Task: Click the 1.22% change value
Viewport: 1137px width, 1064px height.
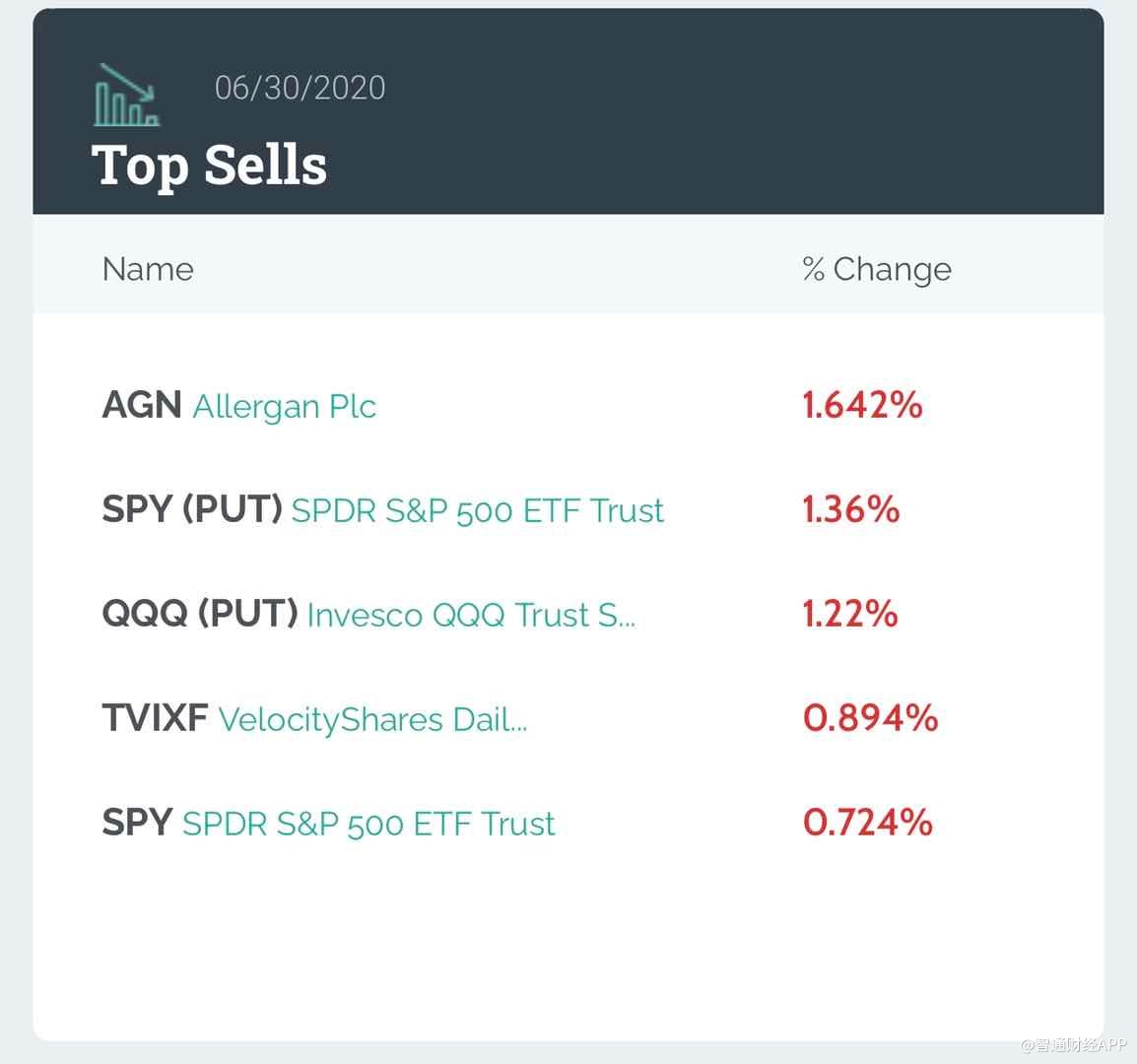Action: click(x=849, y=614)
